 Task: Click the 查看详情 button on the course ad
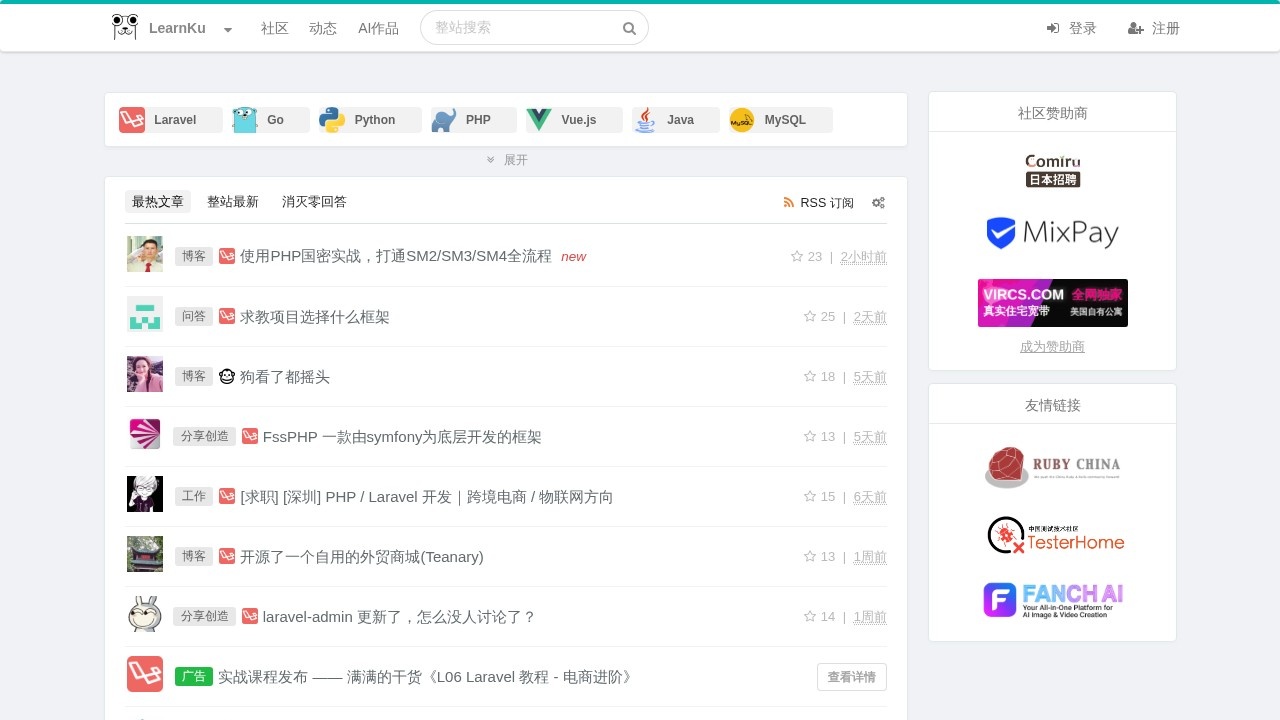[x=851, y=676]
